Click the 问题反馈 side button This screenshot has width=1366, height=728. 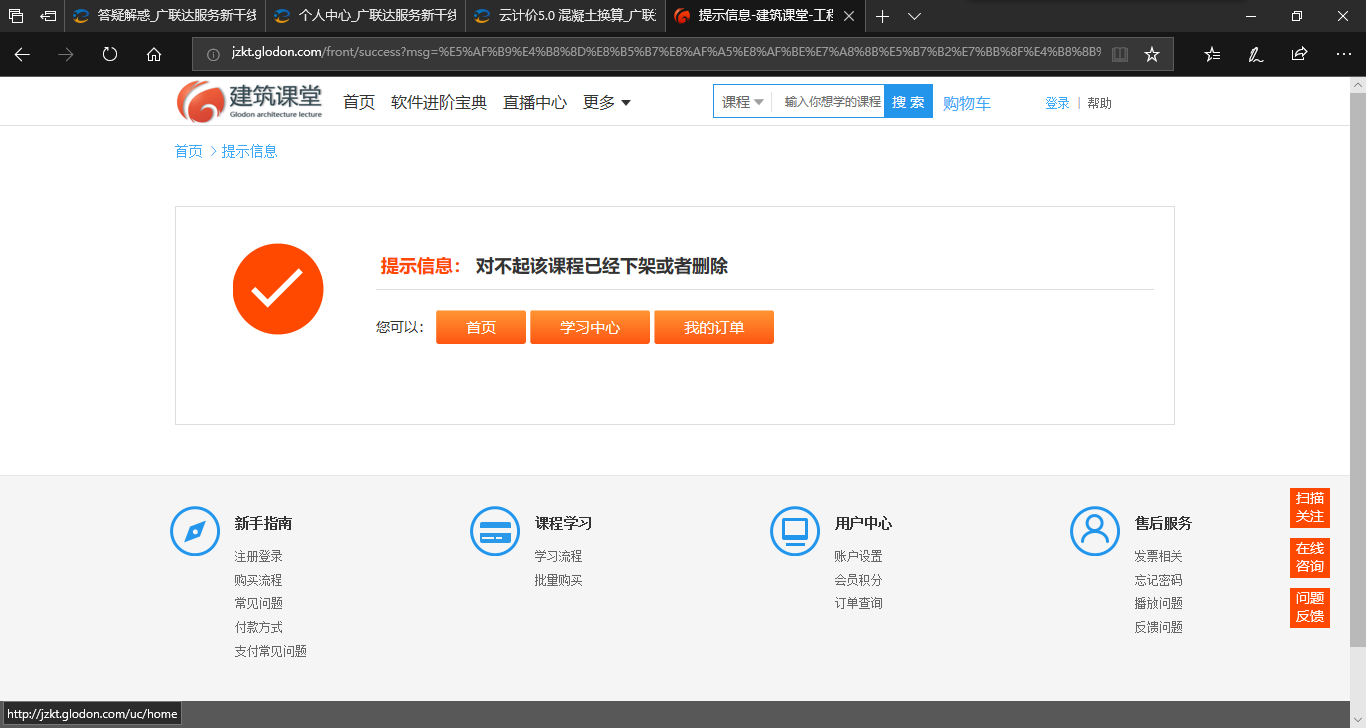[1310, 607]
